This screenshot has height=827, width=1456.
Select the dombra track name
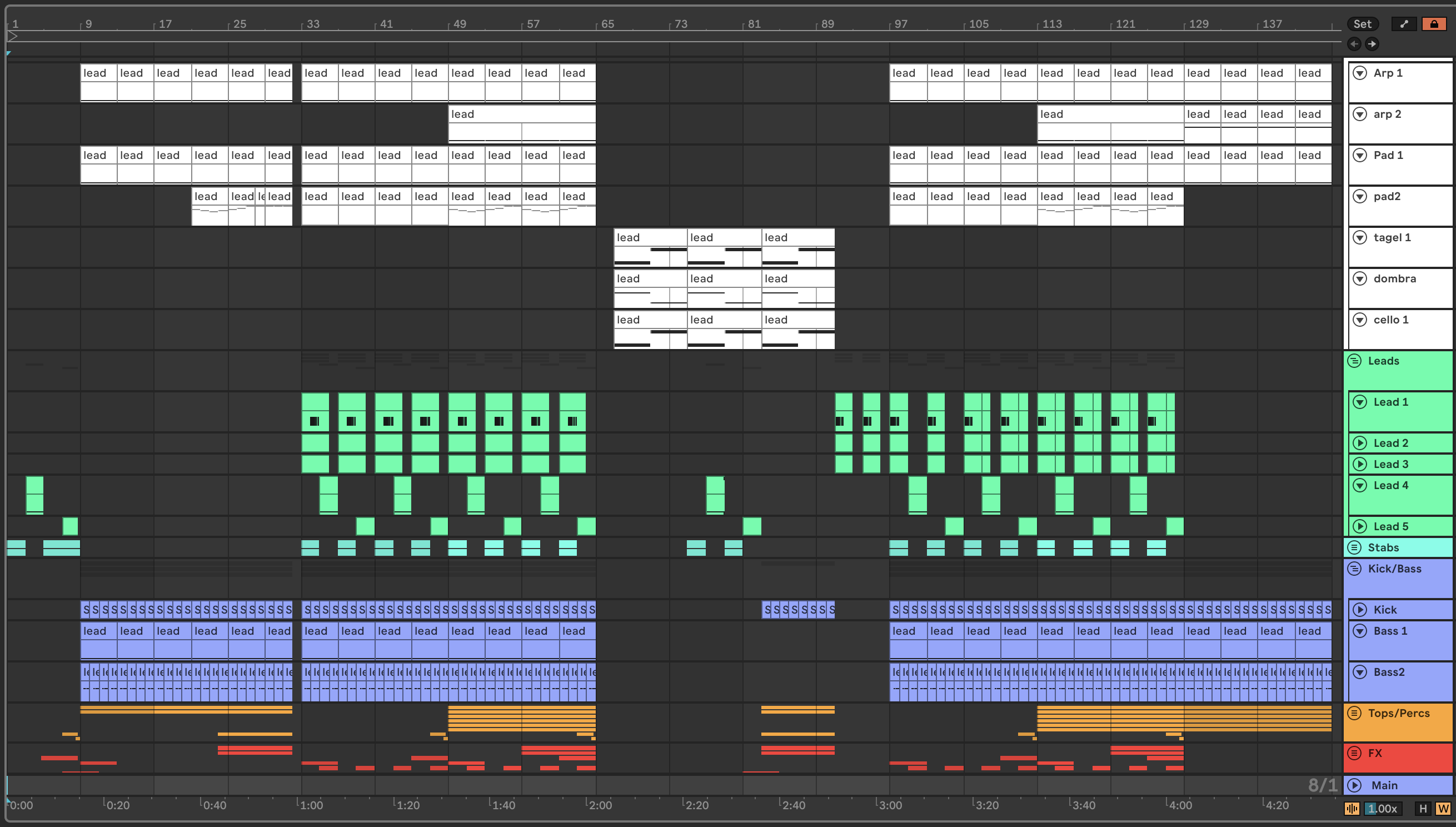coord(1395,279)
